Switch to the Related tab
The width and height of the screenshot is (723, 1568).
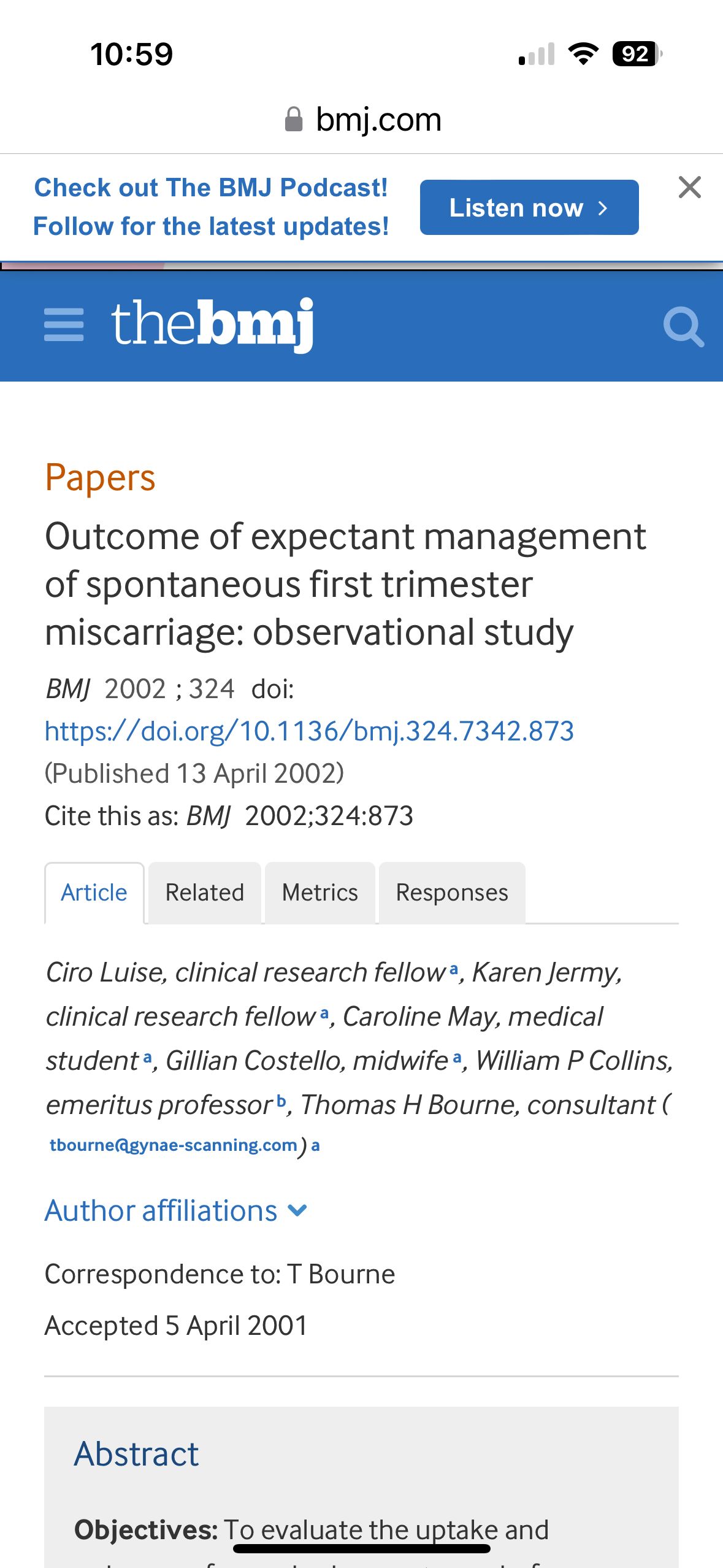coord(205,893)
